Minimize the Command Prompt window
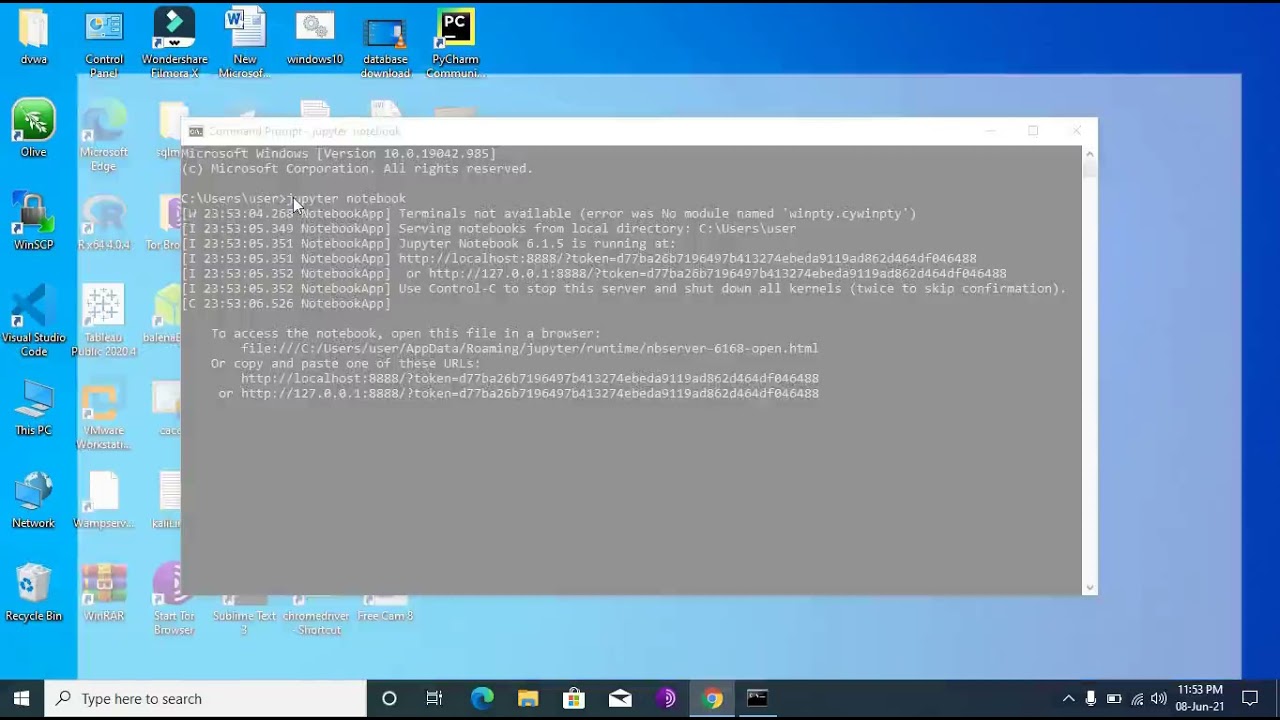The height and width of the screenshot is (720, 1280). (990, 131)
